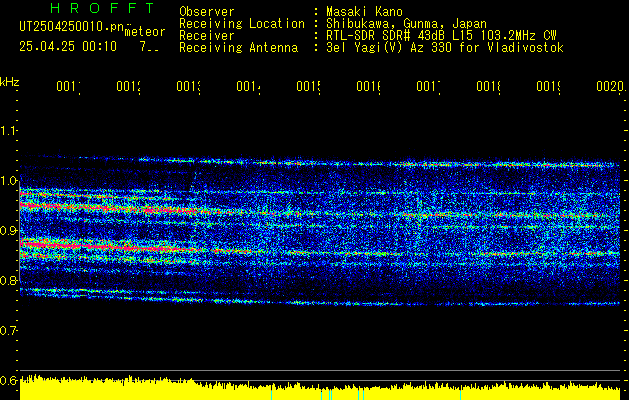
Task: Click the 0.8 kHz frequency axis label
Action: coord(8,280)
